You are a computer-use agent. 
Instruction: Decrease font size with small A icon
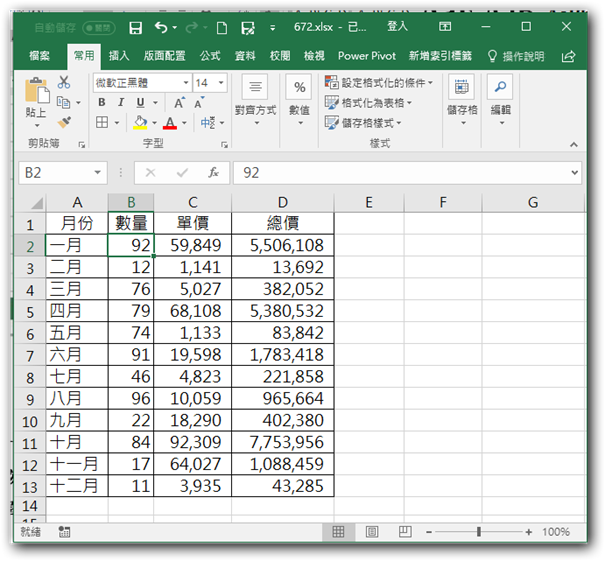[x=199, y=103]
